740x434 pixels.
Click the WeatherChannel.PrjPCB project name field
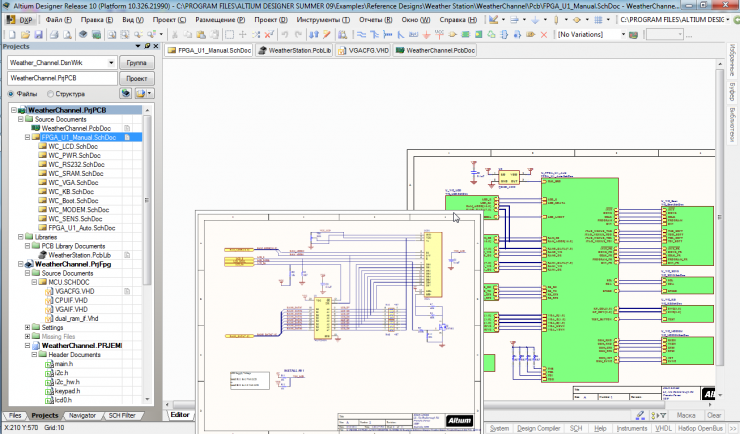pos(62,78)
